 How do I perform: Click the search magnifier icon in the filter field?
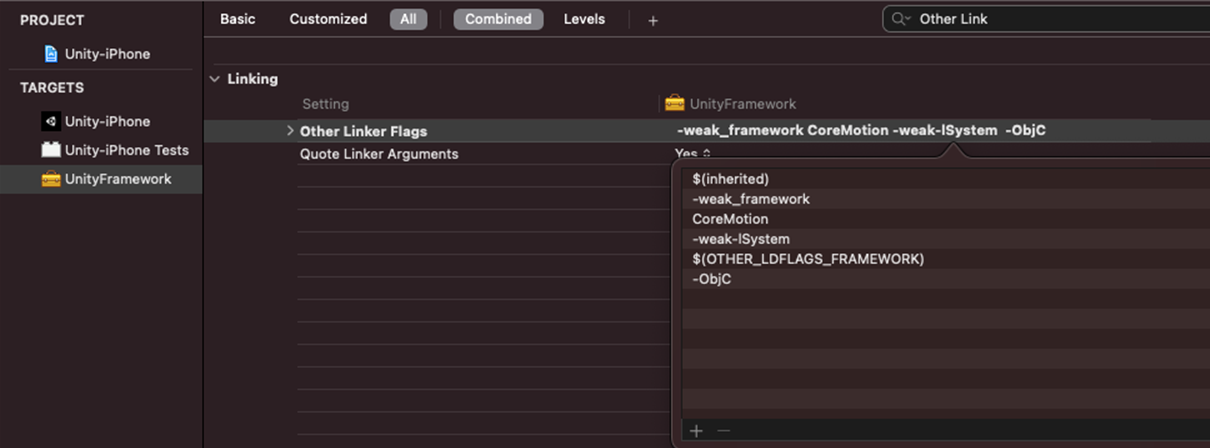coord(901,19)
